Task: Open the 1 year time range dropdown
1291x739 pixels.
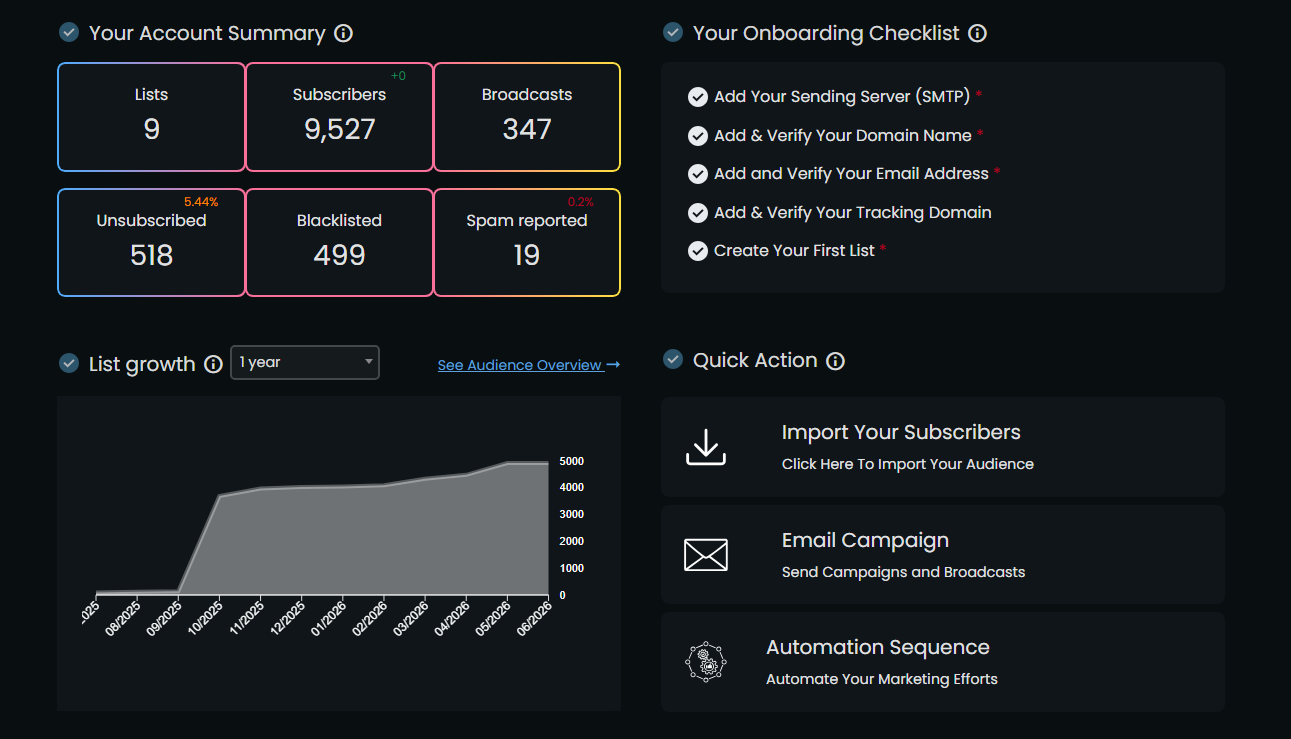Action: pos(305,362)
